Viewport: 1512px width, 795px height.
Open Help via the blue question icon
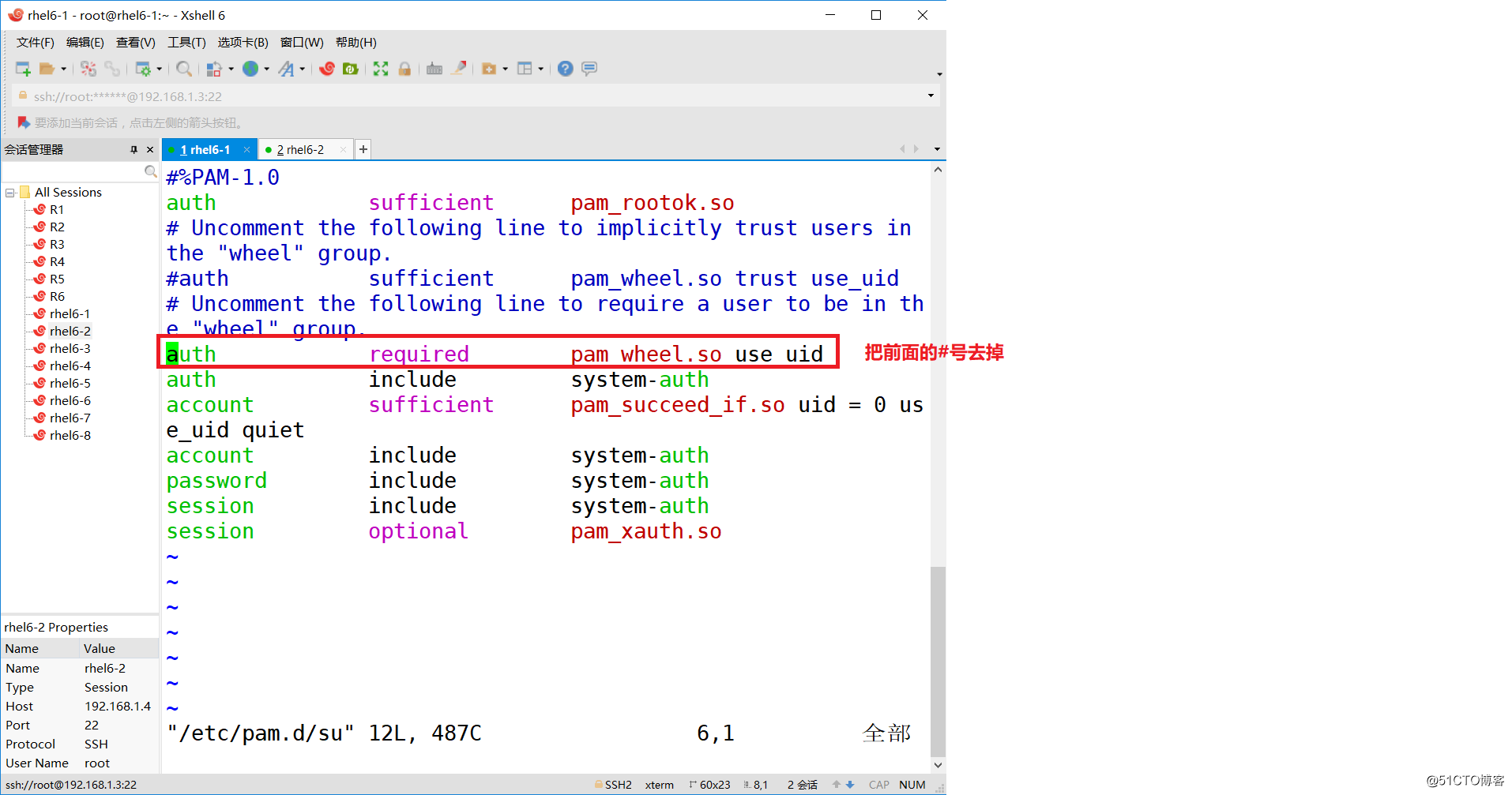[565, 69]
